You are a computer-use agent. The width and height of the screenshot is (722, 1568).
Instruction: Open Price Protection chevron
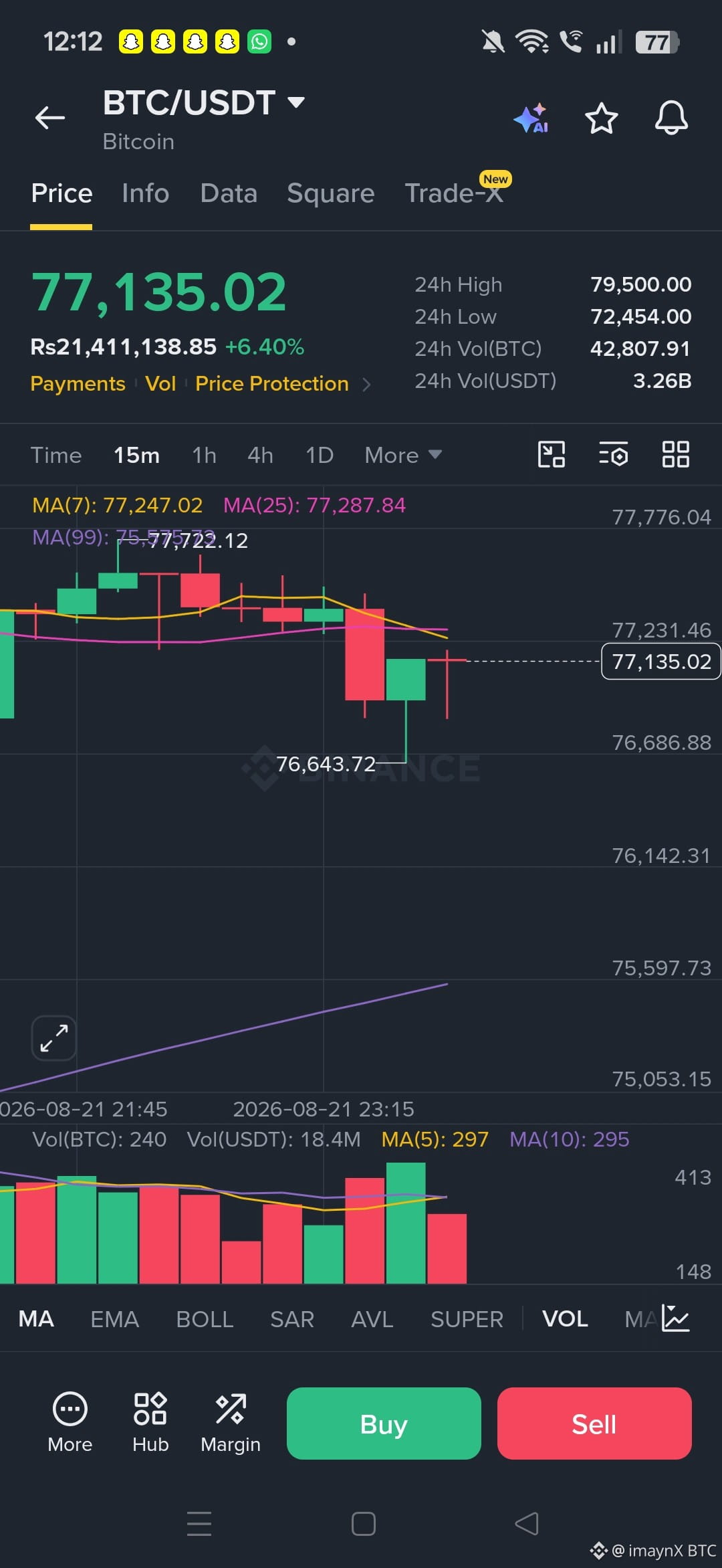[366, 385]
